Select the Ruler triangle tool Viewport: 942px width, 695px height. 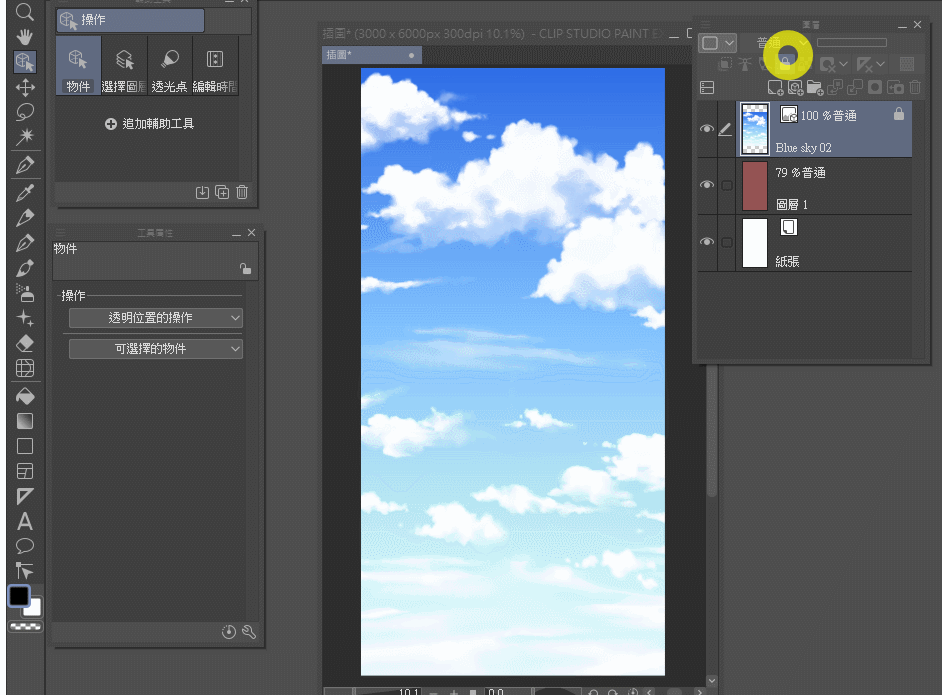tap(25, 496)
